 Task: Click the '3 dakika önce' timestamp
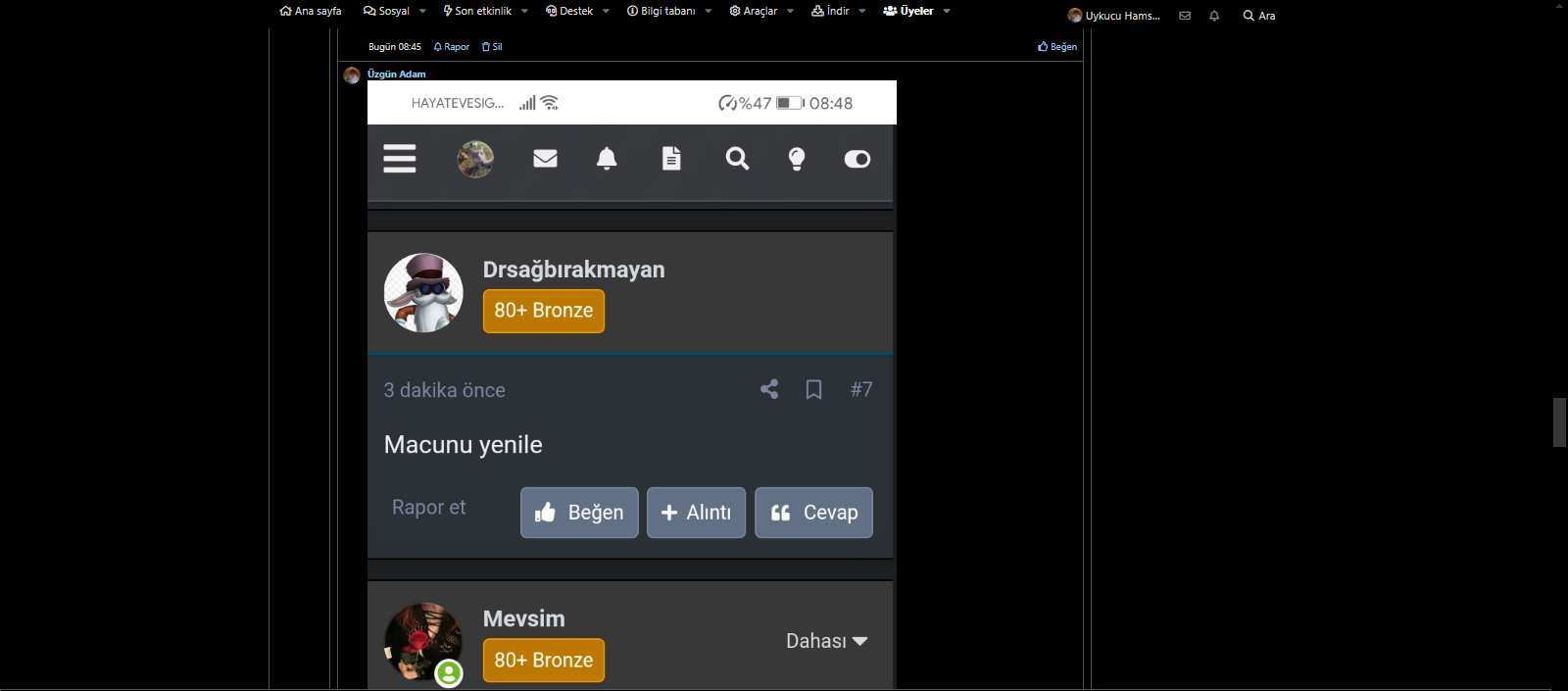pos(445,390)
